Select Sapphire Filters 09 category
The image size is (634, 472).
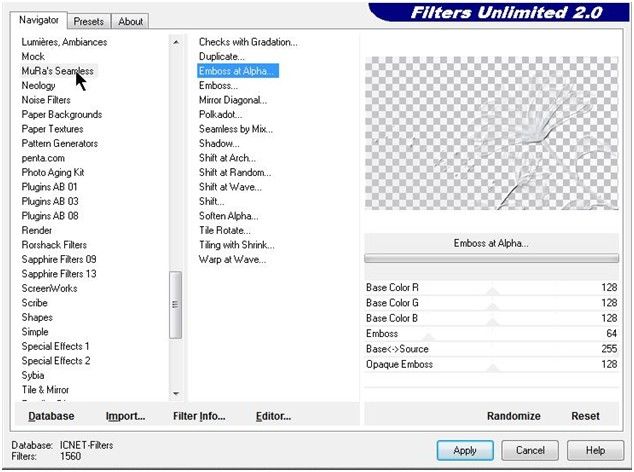point(59,259)
